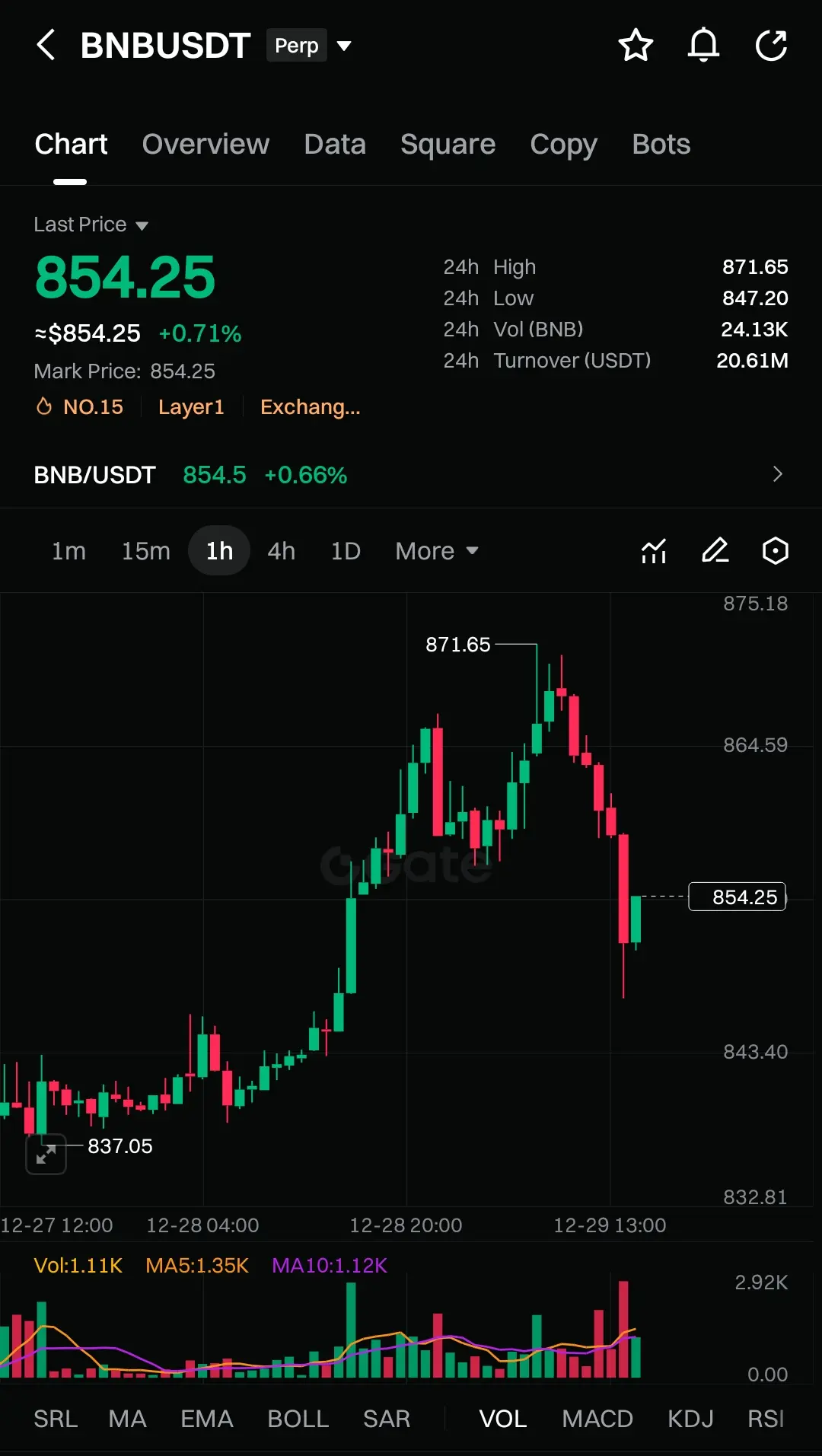The height and width of the screenshot is (1456, 822).
Task: Expand chart to fullscreen icon
Action: pyautogui.click(x=46, y=1155)
